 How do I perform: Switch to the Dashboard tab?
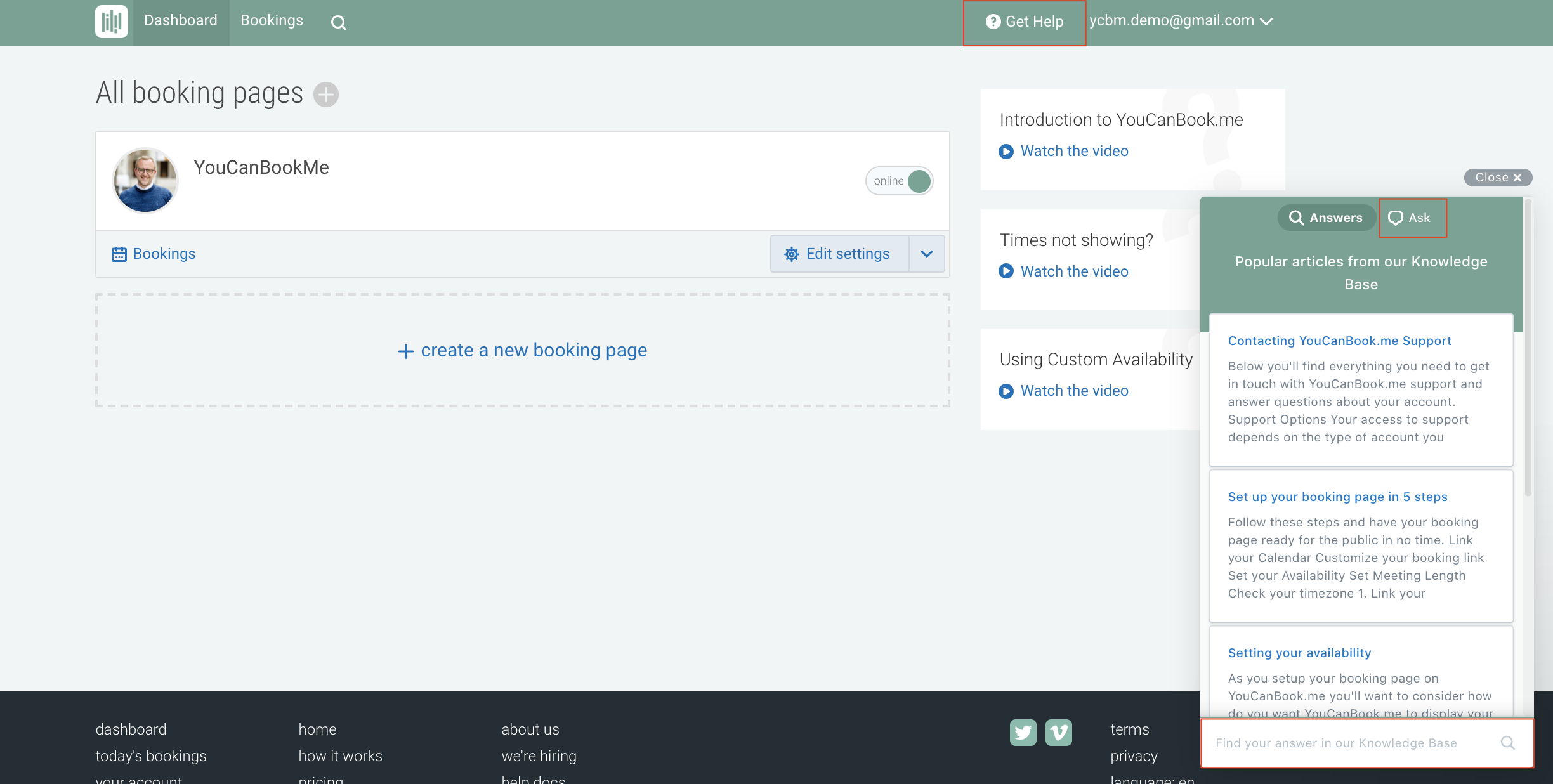click(x=180, y=20)
